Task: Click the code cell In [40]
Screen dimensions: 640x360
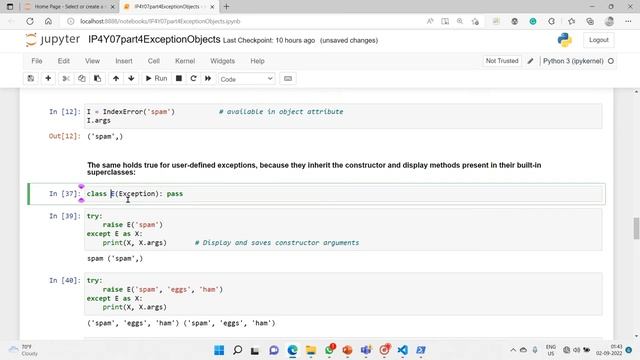Action: coord(343,294)
